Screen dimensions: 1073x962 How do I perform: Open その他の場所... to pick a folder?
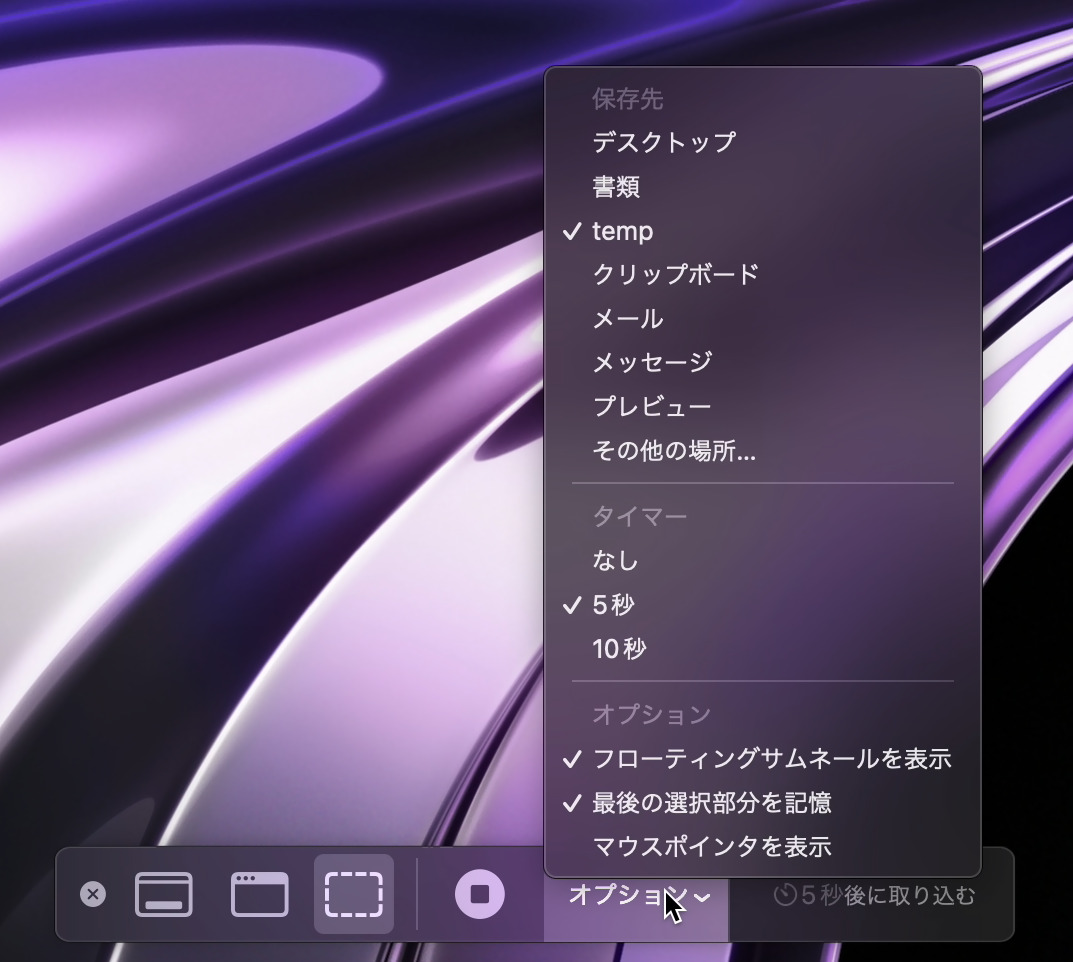click(x=673, y=452)
